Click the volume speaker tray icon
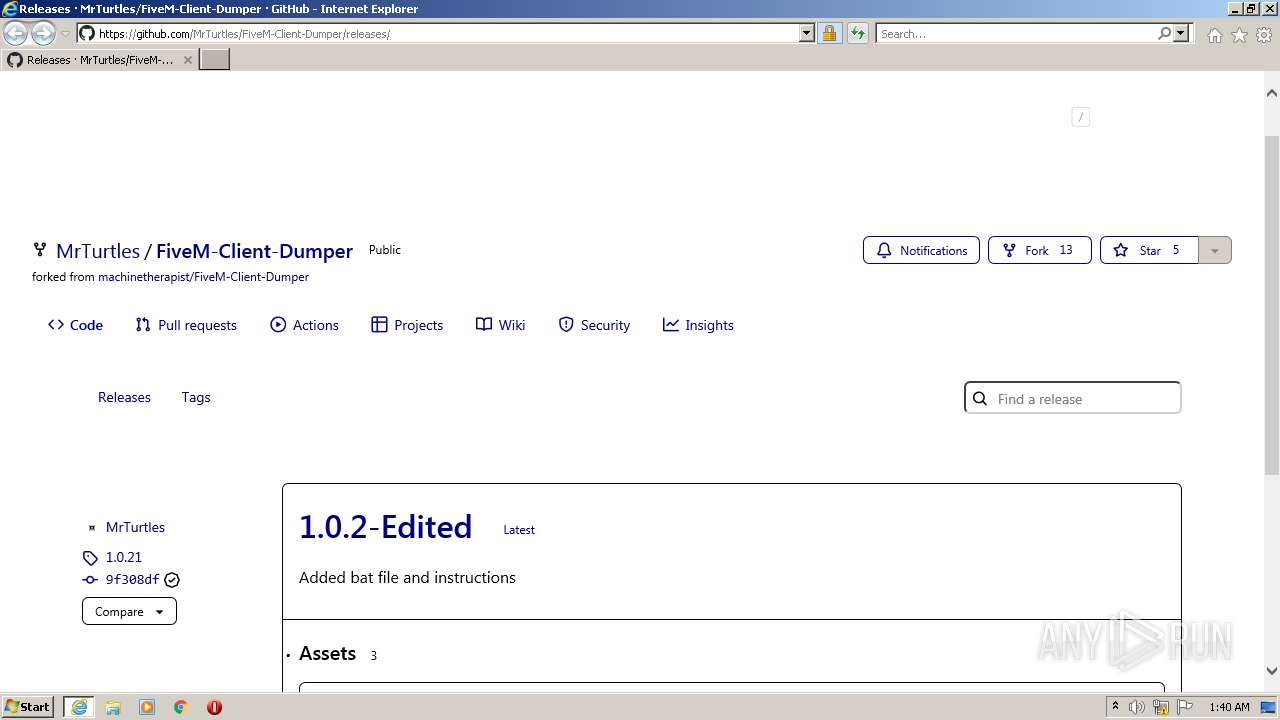The width and height of the screenshot is (1280, 720). pyautogui.click(x=1137, y=707)
